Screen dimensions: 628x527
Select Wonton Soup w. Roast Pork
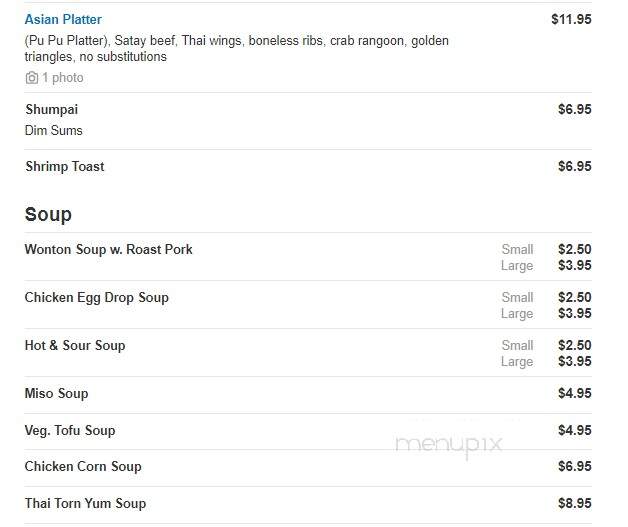[109, 249]
